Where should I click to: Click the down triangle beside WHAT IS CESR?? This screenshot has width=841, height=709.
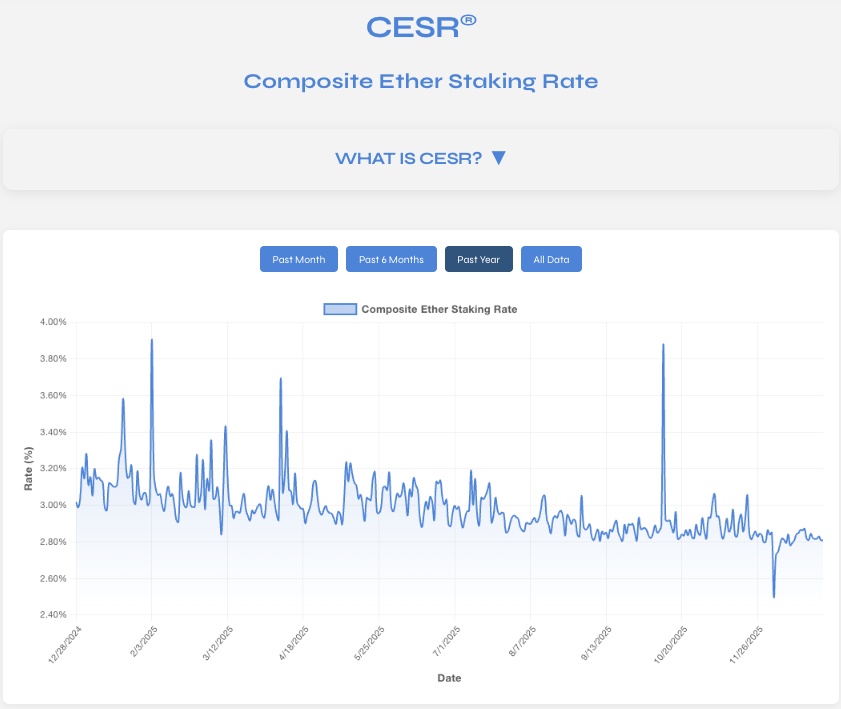click(x=499, y=158)
